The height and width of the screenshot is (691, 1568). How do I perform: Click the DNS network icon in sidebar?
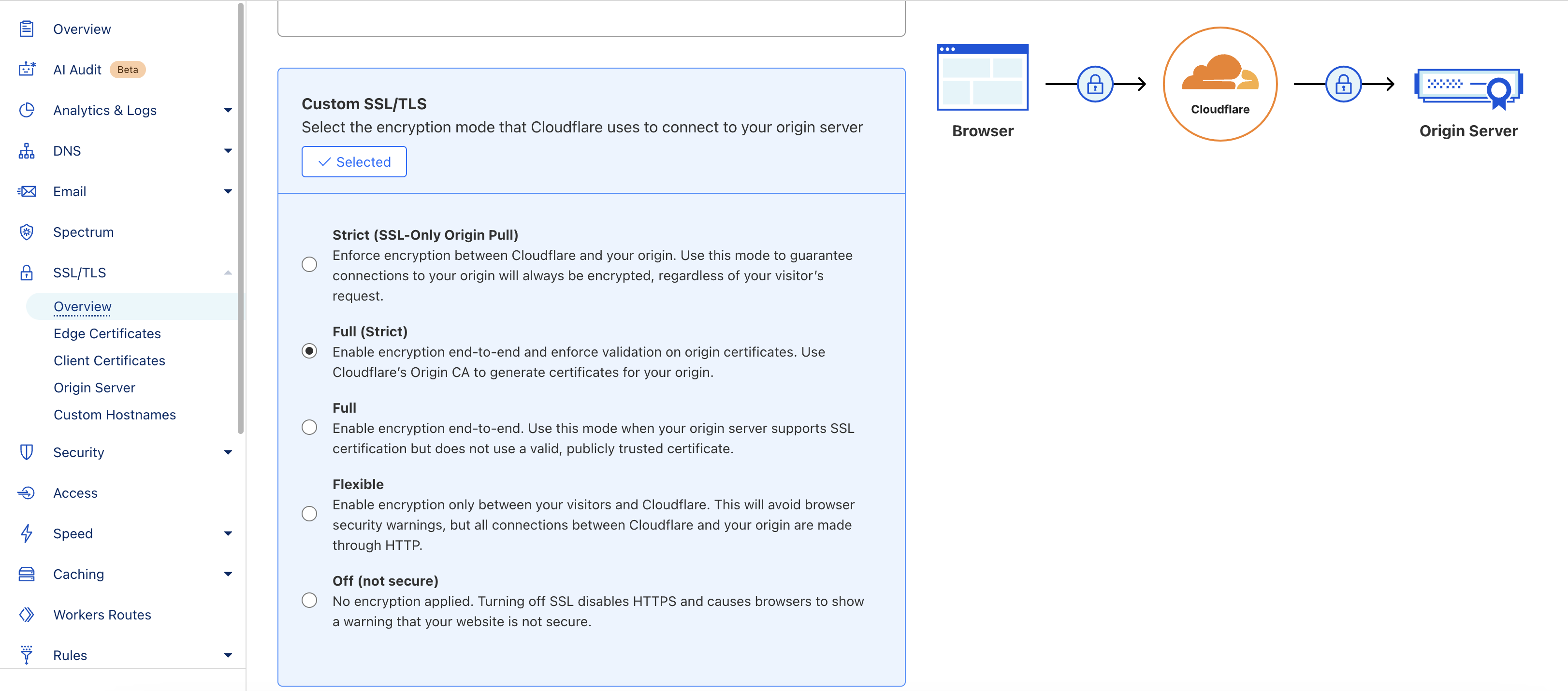pos(26,151)
